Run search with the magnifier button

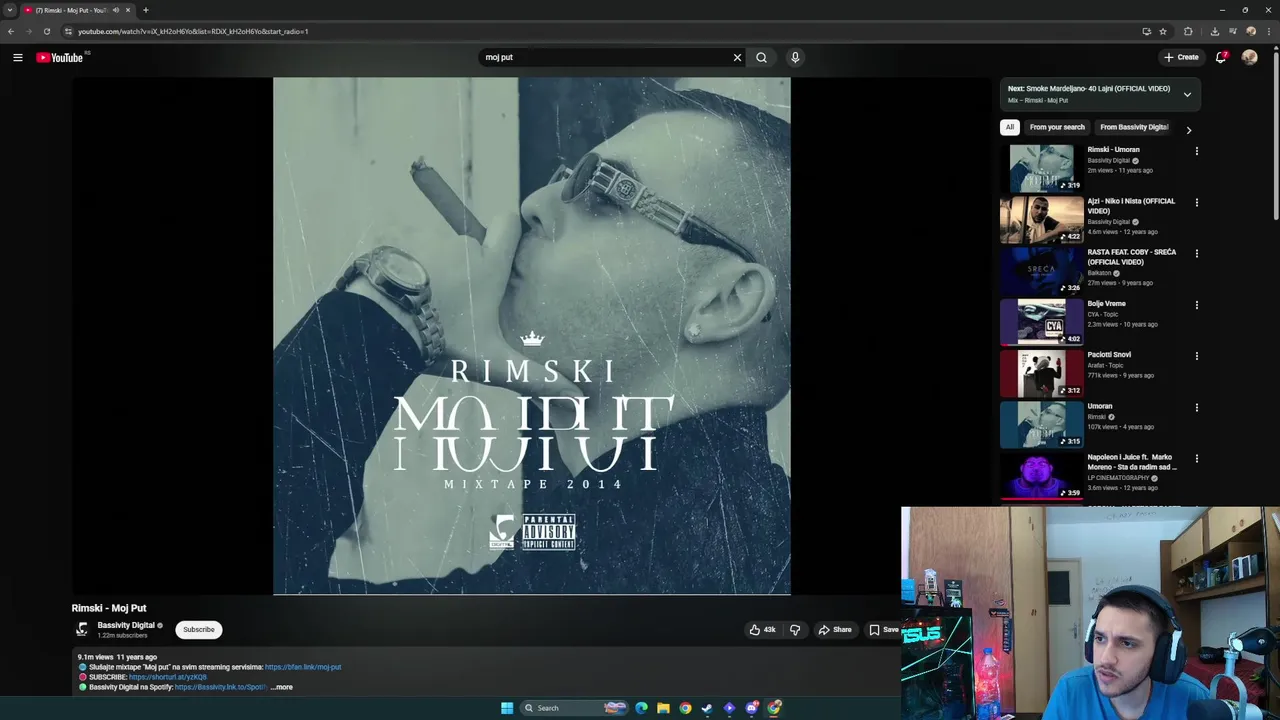pyautogui.click(x=761, y=57)
